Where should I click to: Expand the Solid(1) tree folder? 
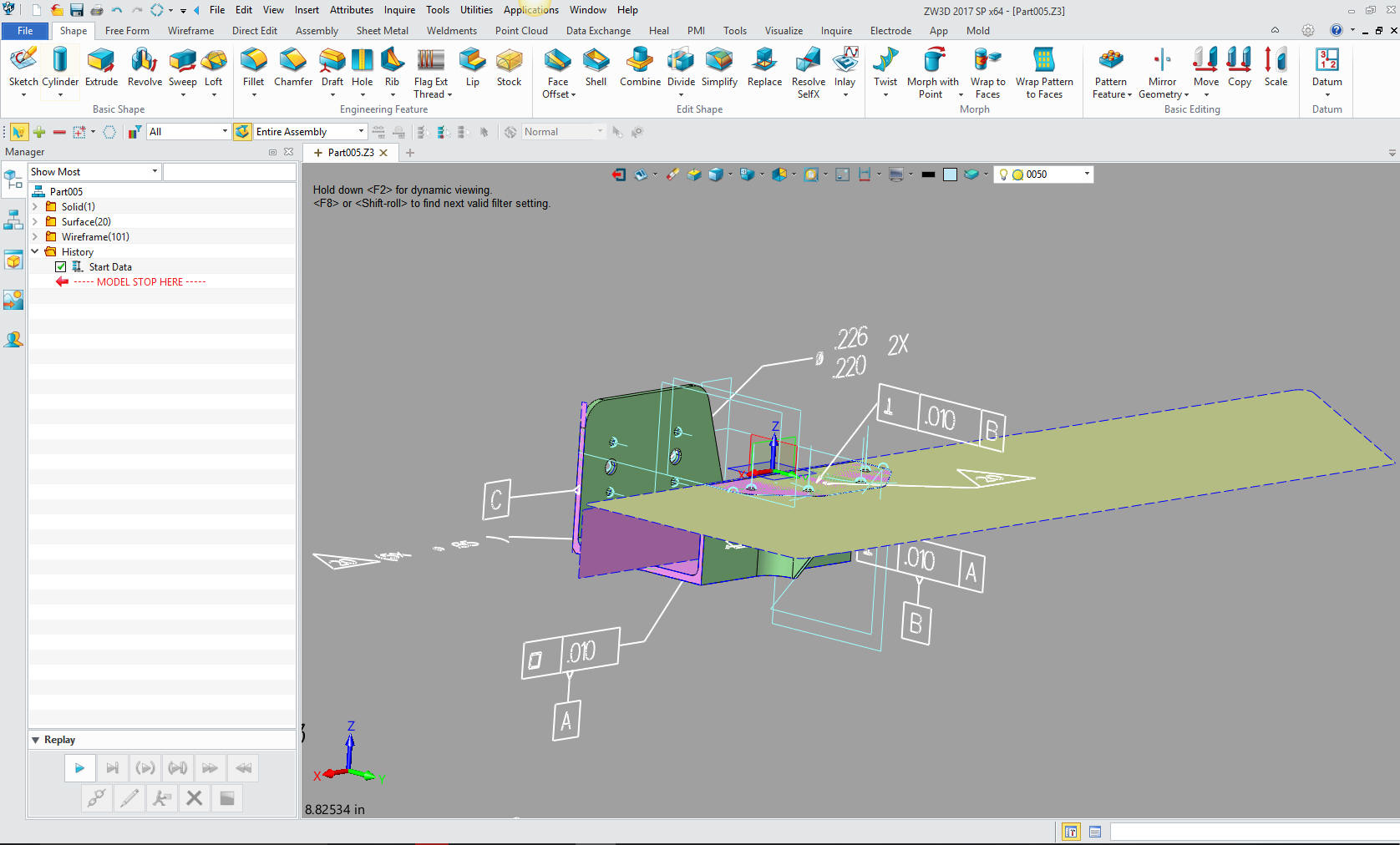tap(35, 207)
